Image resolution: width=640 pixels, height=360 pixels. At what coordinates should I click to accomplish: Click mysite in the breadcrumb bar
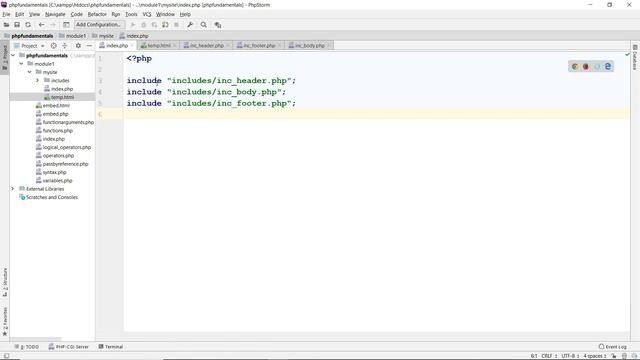tap(103, 36)
